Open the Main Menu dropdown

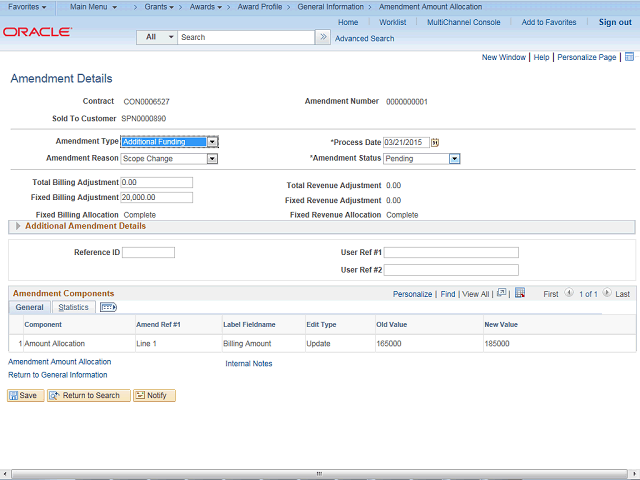coord(94,7)
